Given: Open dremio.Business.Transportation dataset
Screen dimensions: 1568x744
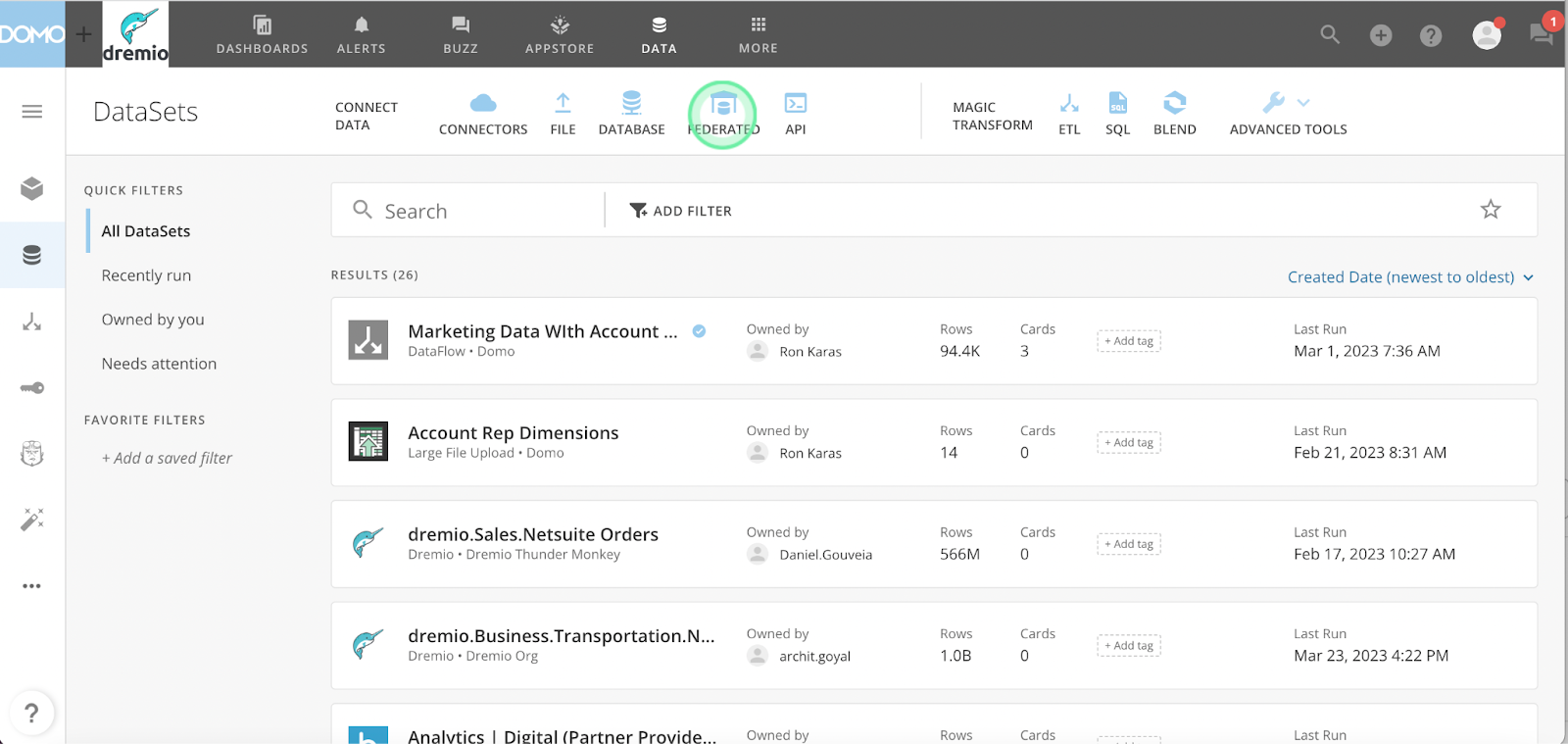Looking at the screenshot, I should pyautogui.click(x=562, y=636).
